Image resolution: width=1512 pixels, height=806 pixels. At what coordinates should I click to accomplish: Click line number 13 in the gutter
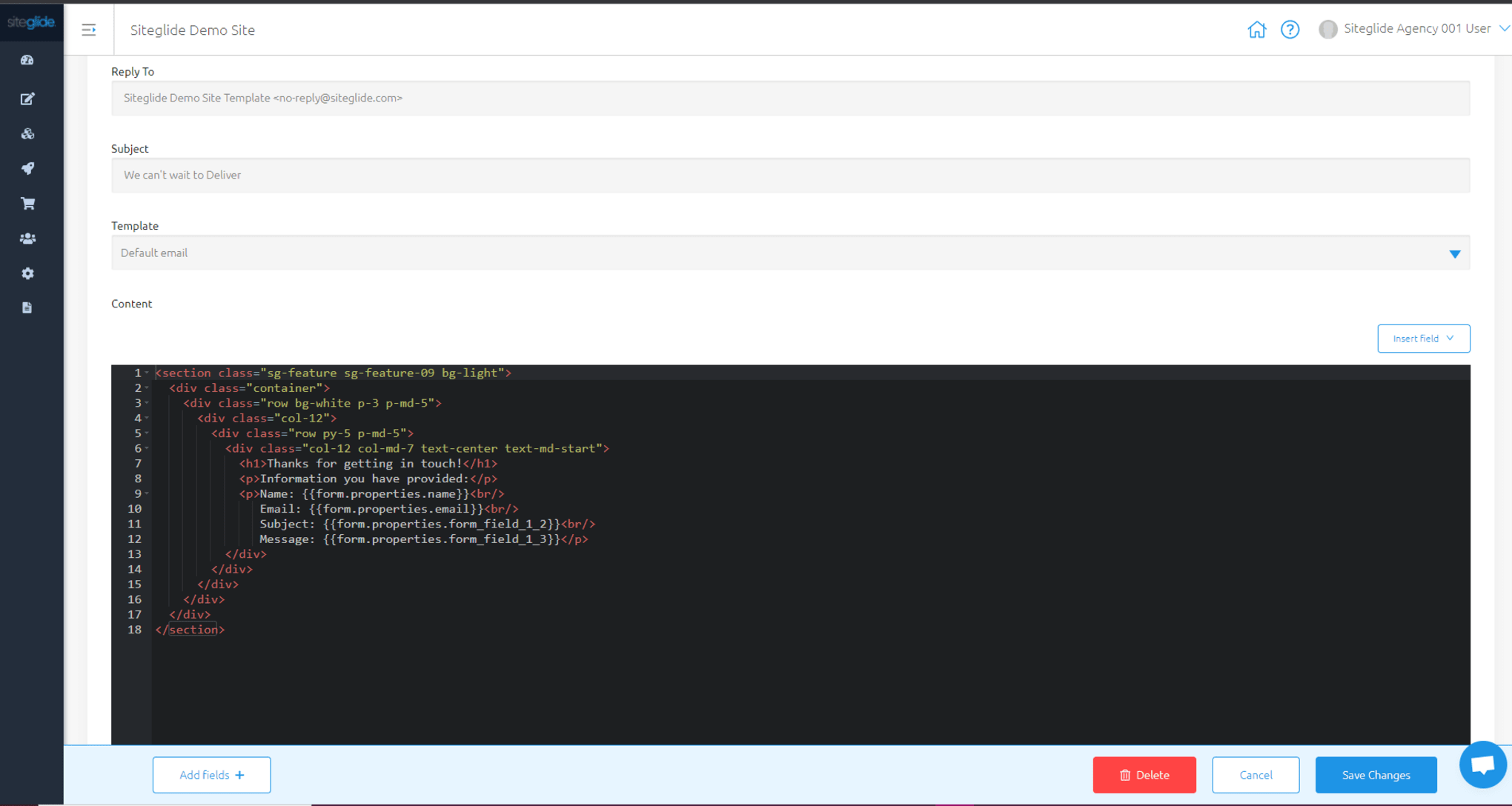tap(134, 554)
